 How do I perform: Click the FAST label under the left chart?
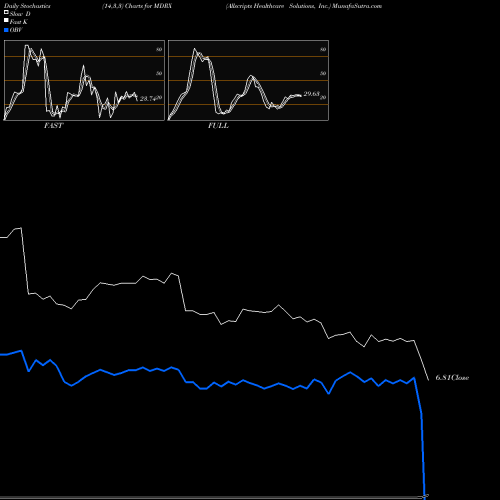(x=53, y=126)
